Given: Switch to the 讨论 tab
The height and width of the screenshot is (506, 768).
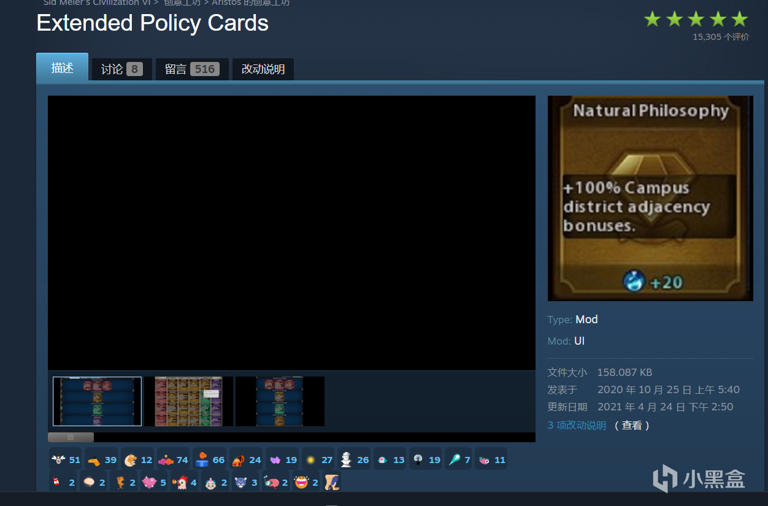Looking at the screenshot, I should pos(121,69).
